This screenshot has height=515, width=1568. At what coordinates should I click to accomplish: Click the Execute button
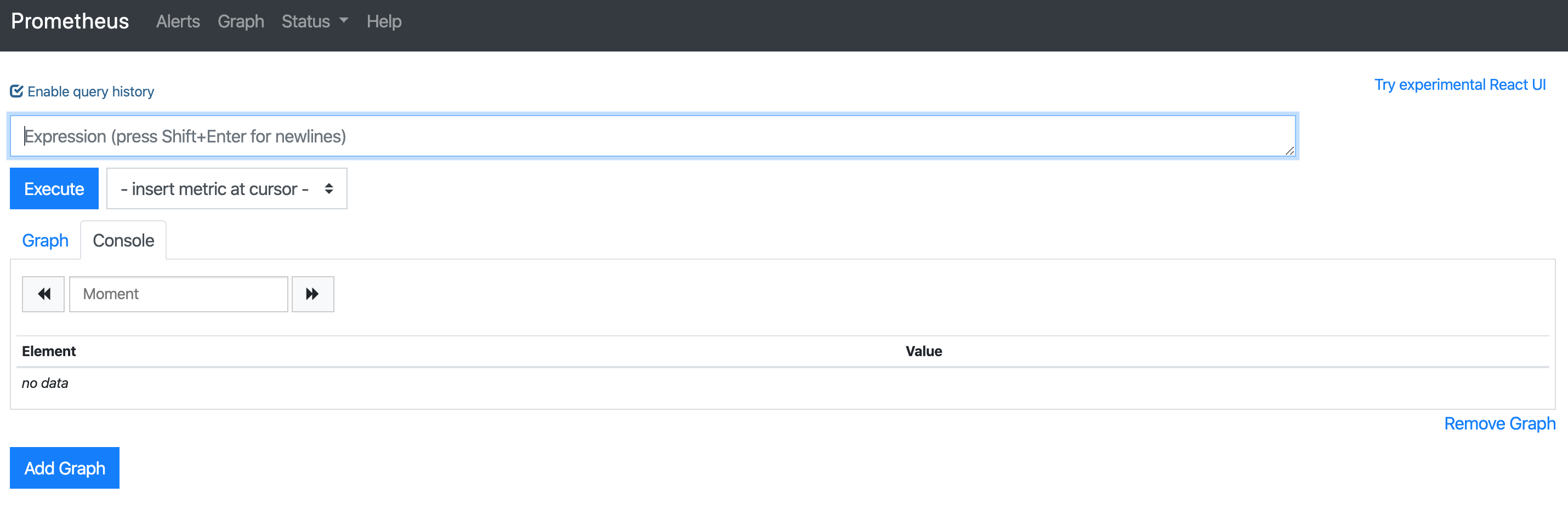click(54, 188)
